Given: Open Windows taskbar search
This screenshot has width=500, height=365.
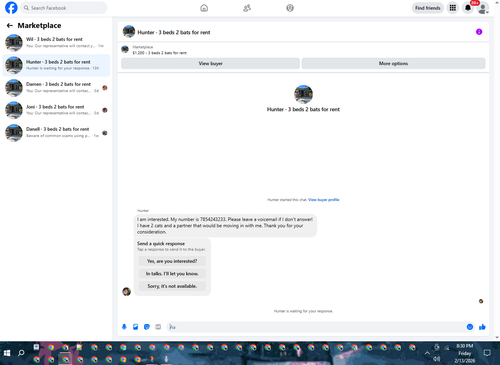Looking at the screenshot, I should pyautogui.click(x=21, y=353).
